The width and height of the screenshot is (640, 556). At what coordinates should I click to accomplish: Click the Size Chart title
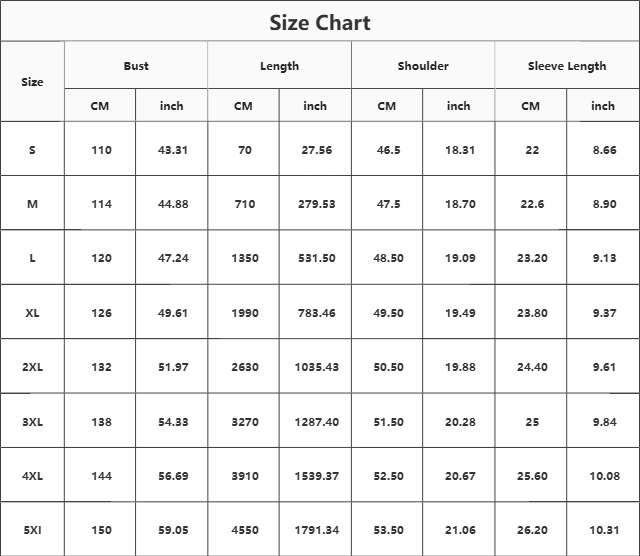[320, 22]
